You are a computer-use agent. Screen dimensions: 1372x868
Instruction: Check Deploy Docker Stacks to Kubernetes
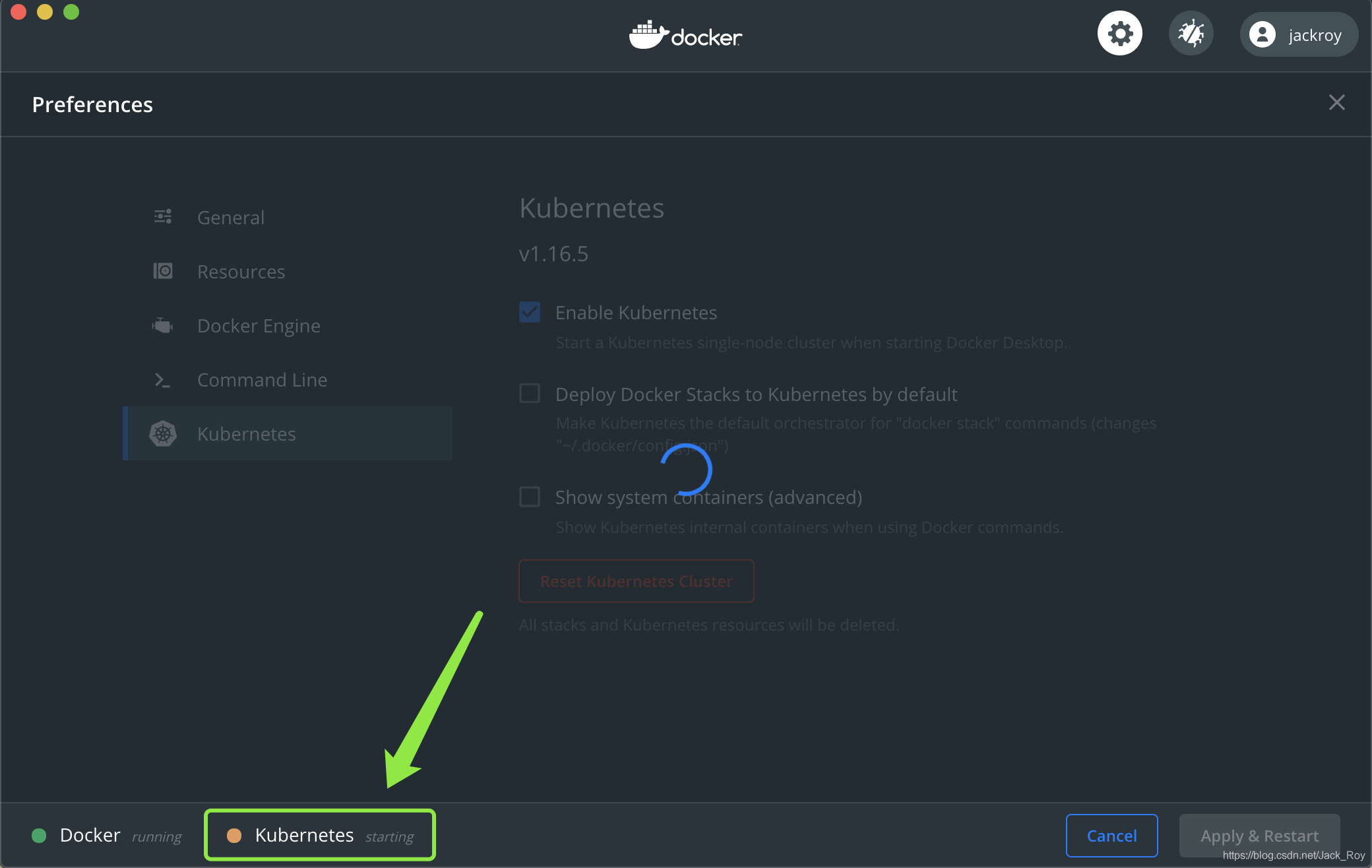click(x=530, y=393)
